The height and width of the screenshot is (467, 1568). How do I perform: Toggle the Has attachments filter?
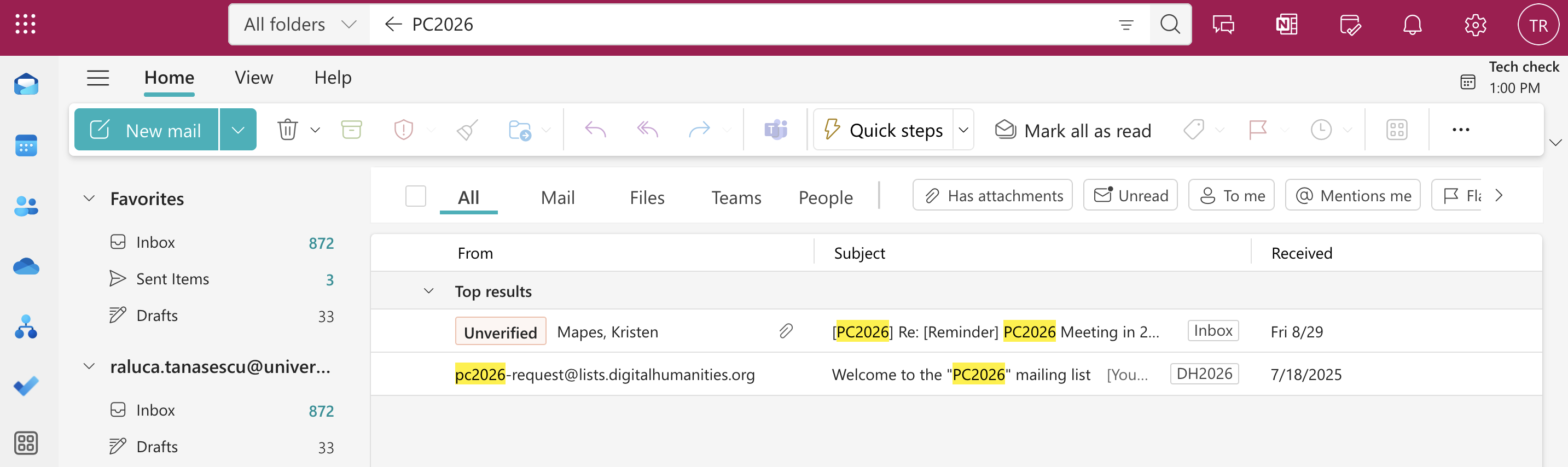point(992,196)
